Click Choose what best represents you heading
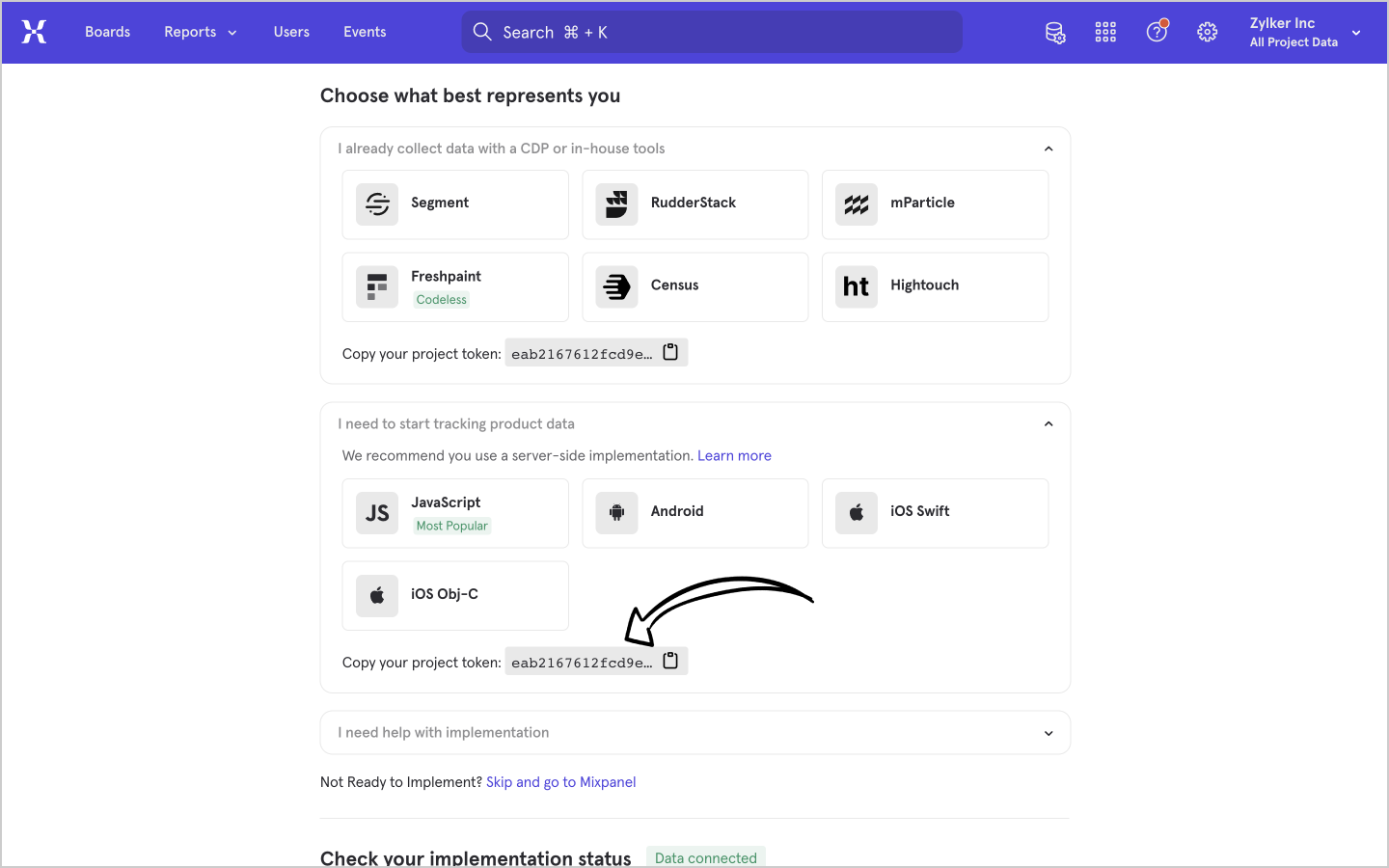The height and width of the screenshot is (868, 1389). click(x=470, y=95)
